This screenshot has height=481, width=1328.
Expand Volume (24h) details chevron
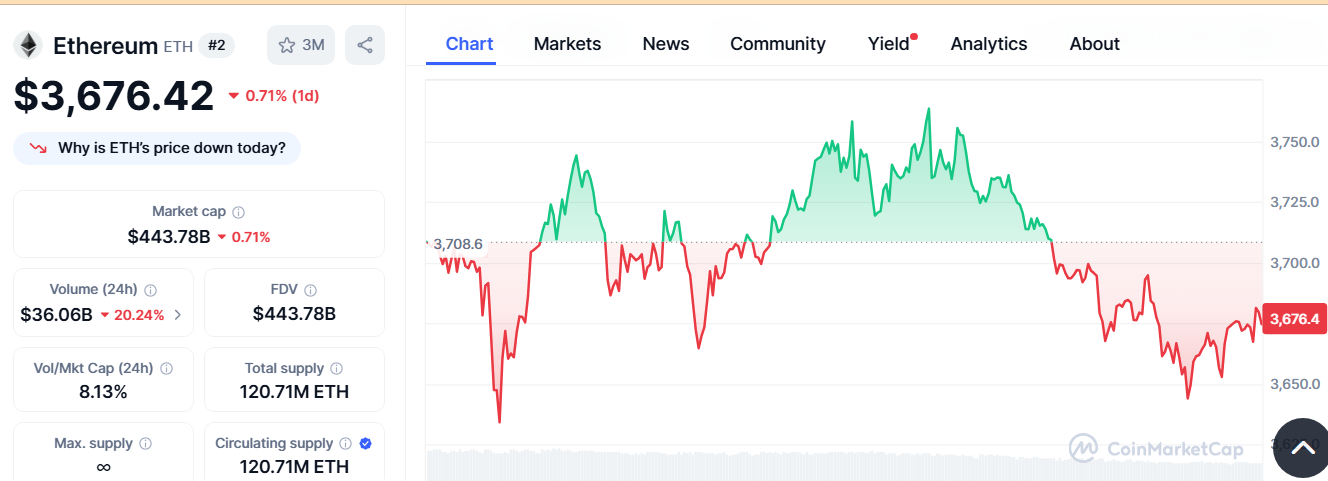[x=178, y=315]
